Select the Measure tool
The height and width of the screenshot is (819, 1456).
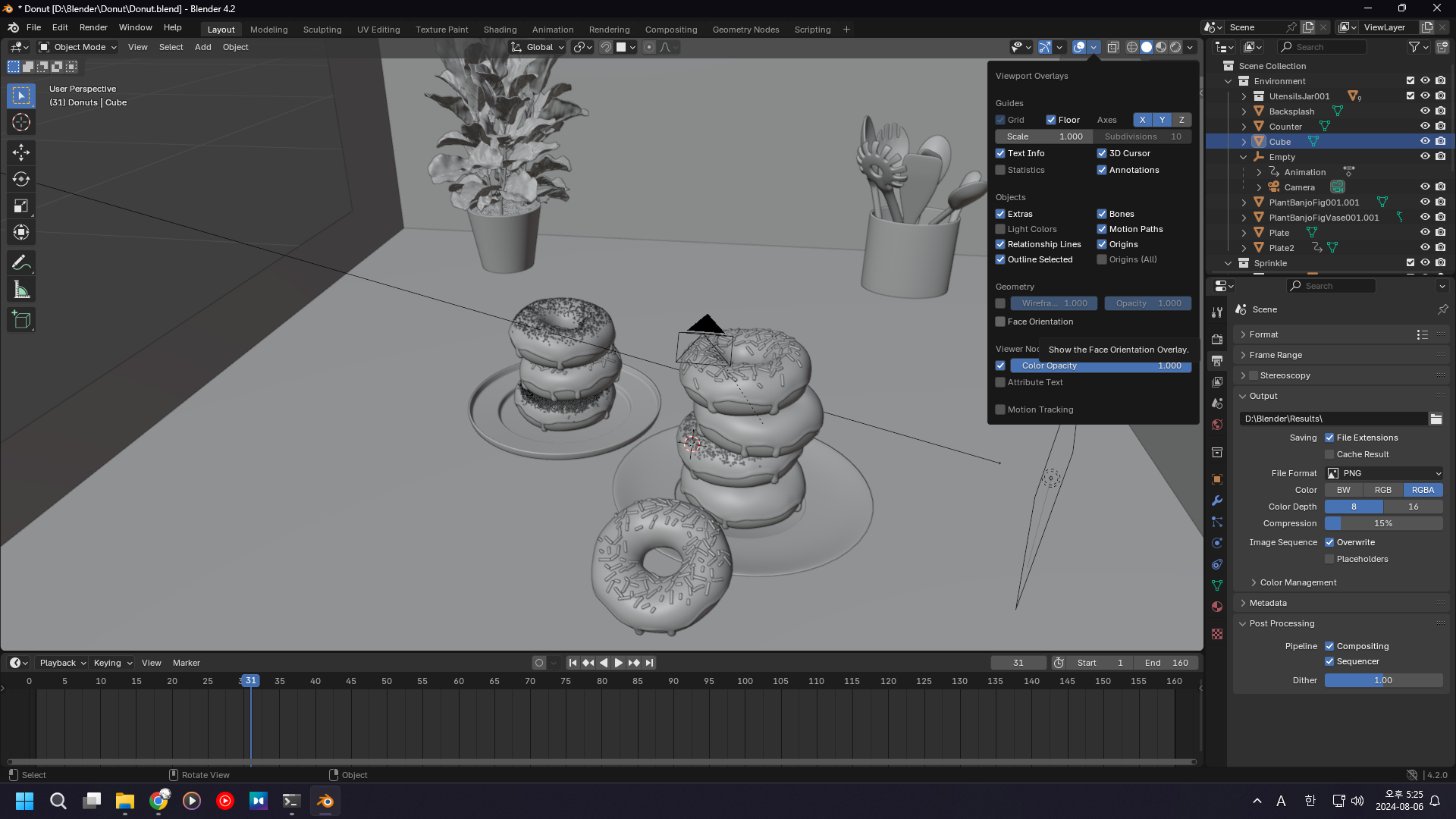(21, 290)
